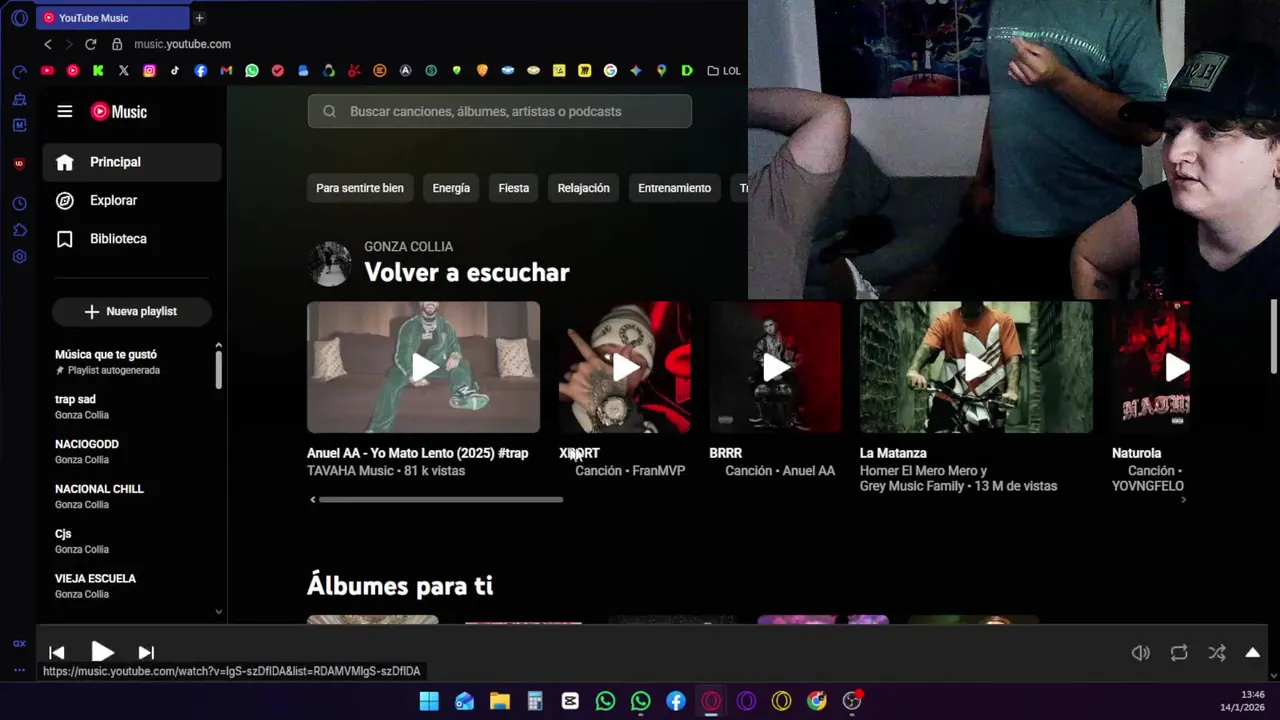
Task: Click playlist sidebar scroll-down arrow
Action: click(x=218, y=611)
